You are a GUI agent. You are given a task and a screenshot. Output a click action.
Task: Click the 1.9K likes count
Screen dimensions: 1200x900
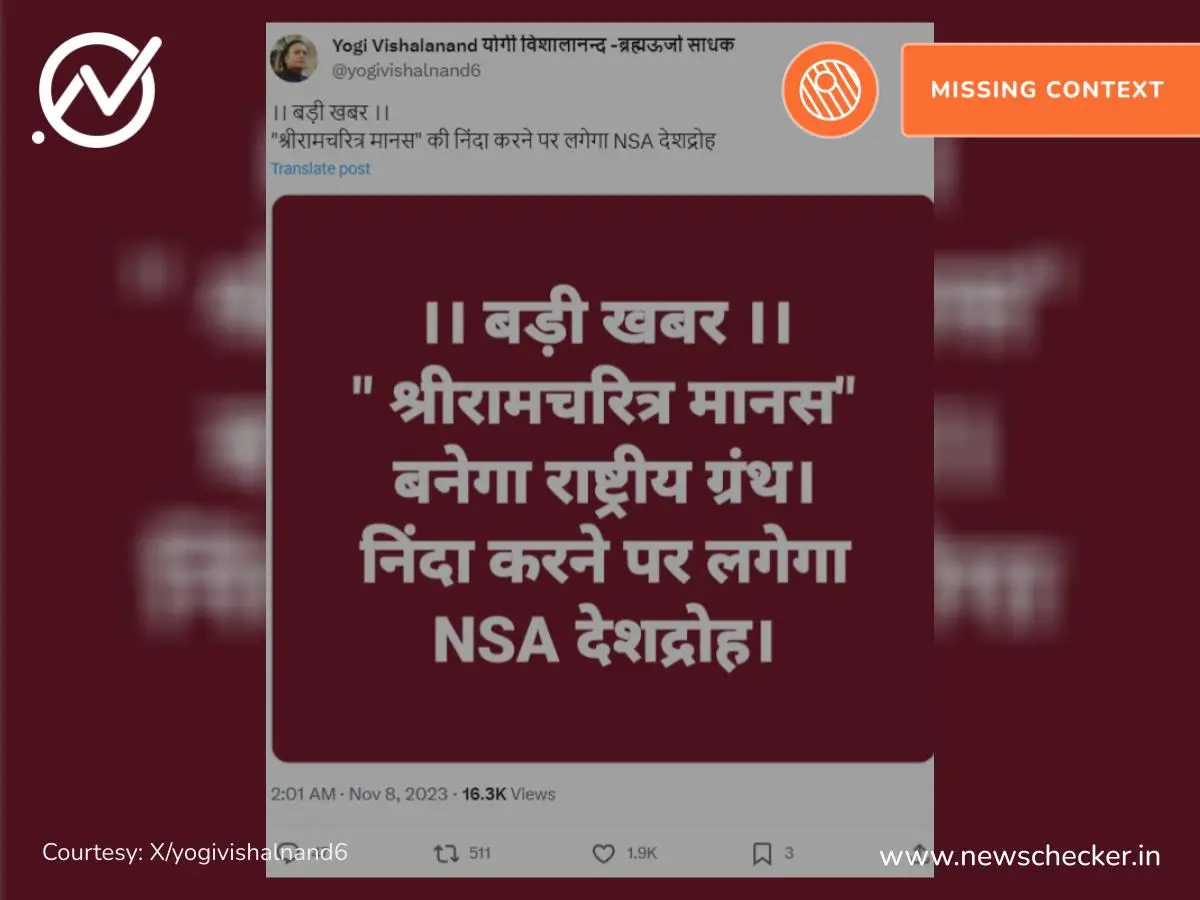(642, 853)
